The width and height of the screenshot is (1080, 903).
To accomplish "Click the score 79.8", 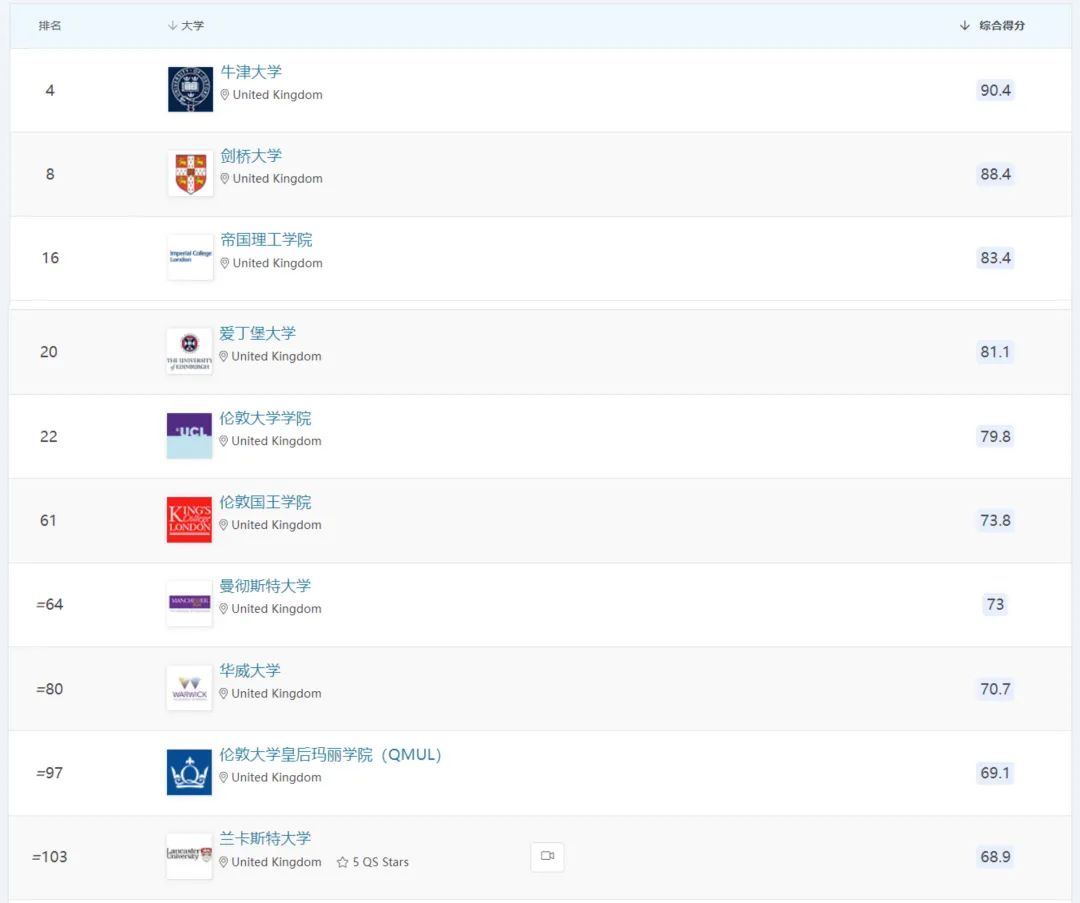I will 995,437.
